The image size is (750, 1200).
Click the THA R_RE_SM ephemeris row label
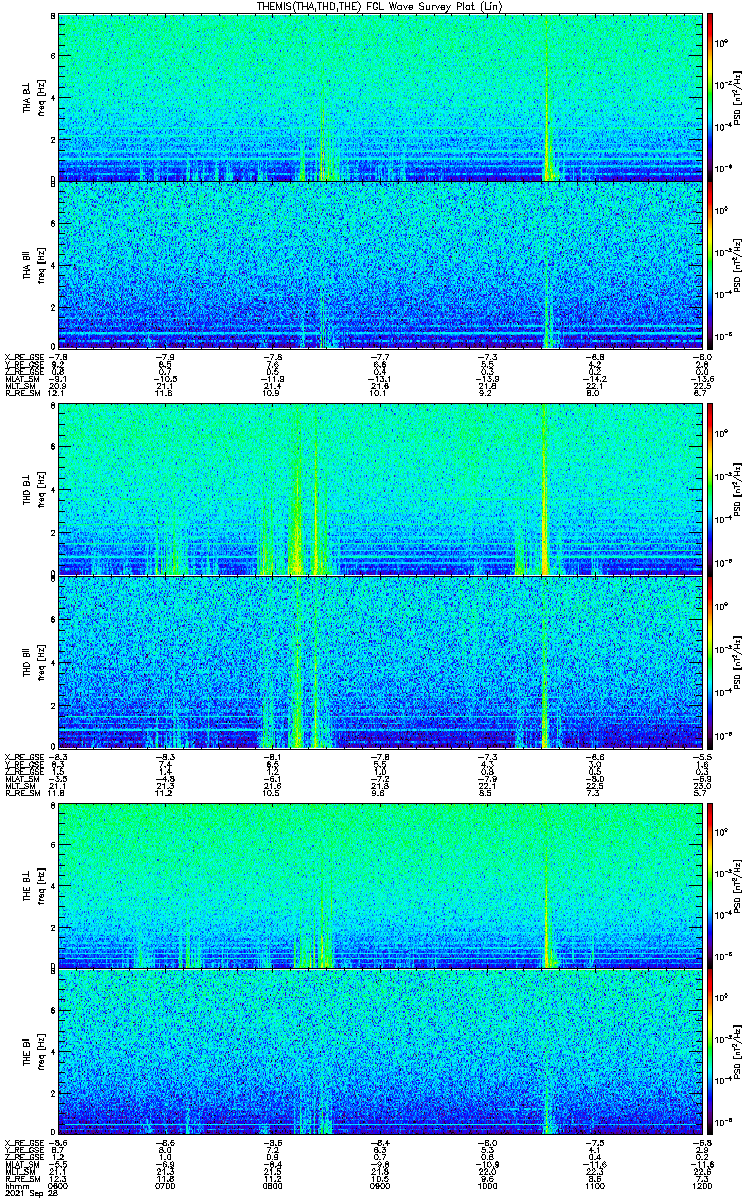click(x=21, y=395)
